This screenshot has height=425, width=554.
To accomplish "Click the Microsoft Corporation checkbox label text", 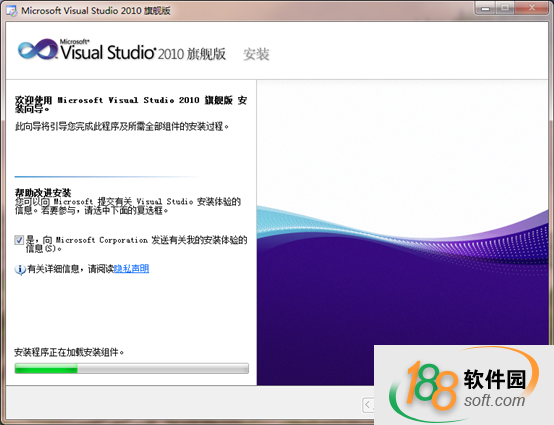I will (136, 244).
